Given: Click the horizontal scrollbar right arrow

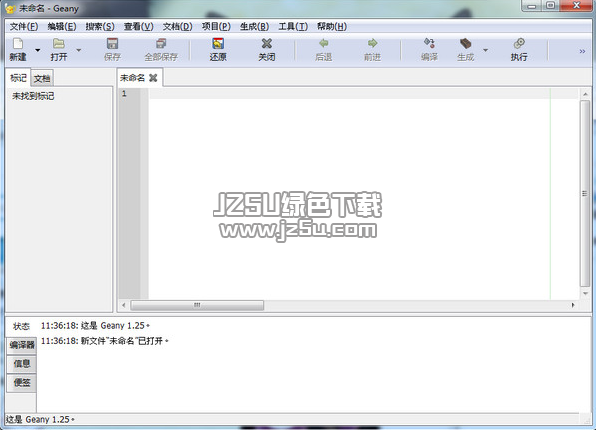Looking at the screenshot, I should coord(573,305).
